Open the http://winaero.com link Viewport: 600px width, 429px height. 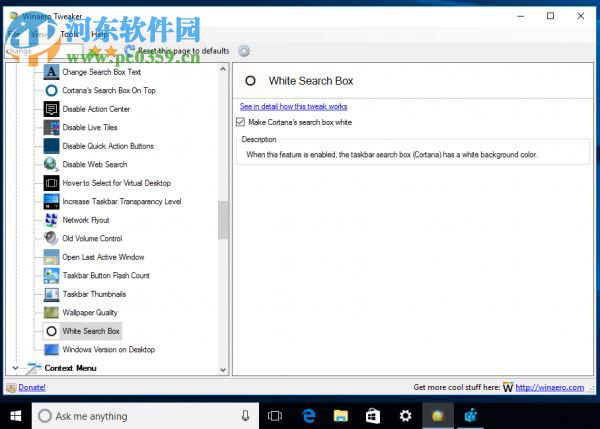click(x=549, y=387)
